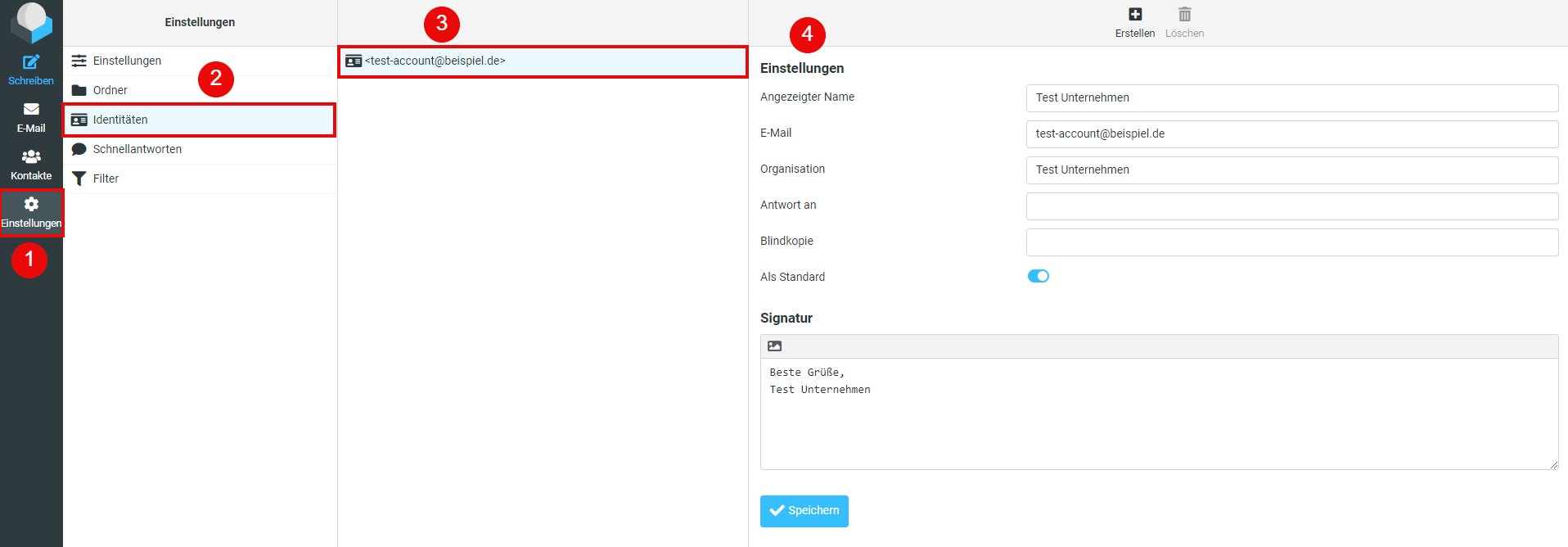1568x547 pixels.
Task: Open the Filter settings section
Action: click(x=106, y=179)
